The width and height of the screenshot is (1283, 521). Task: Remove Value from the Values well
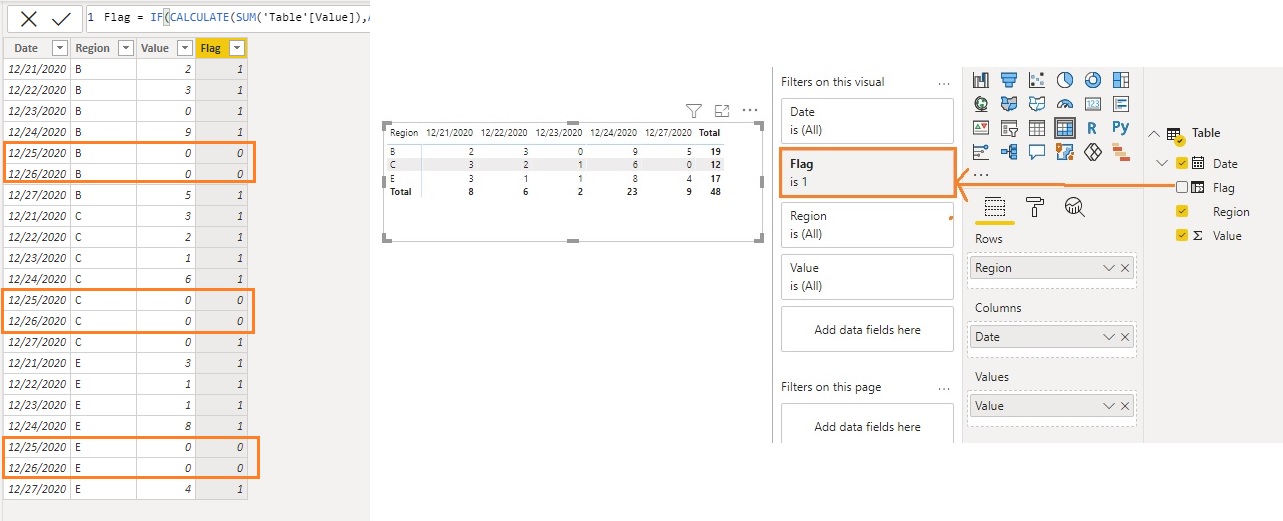(x=1125, y=406)
